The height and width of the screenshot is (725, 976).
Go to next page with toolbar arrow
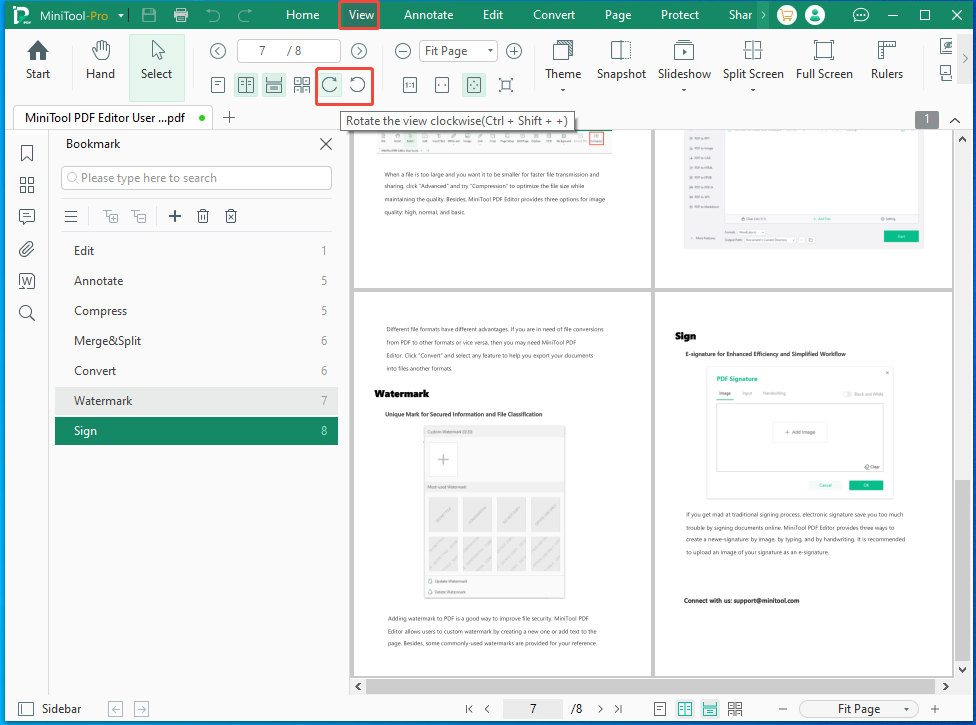pos(359,51)
